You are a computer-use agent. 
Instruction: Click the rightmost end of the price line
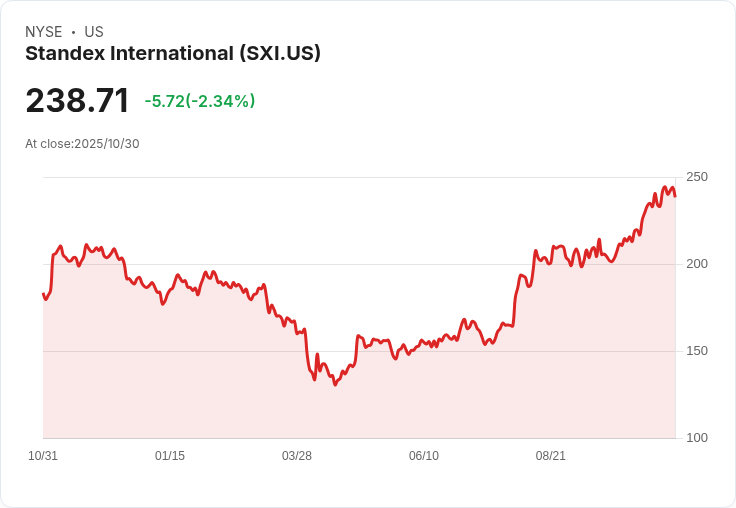pyautogui.click(x=675, y=196)
